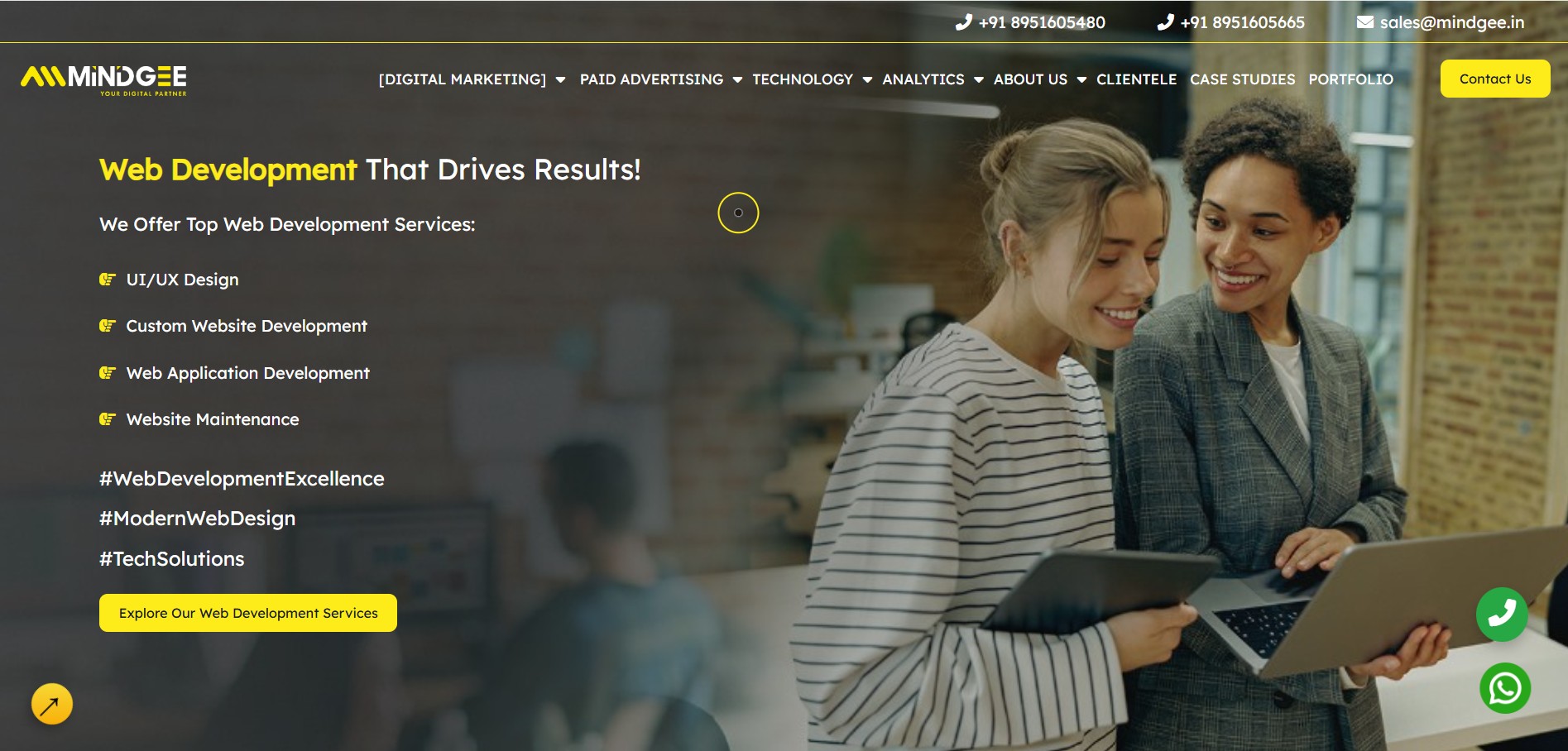Click the green phone call floating icon
The width and height of the screenshot is (1568, 751).
(x=1501, y=614)
